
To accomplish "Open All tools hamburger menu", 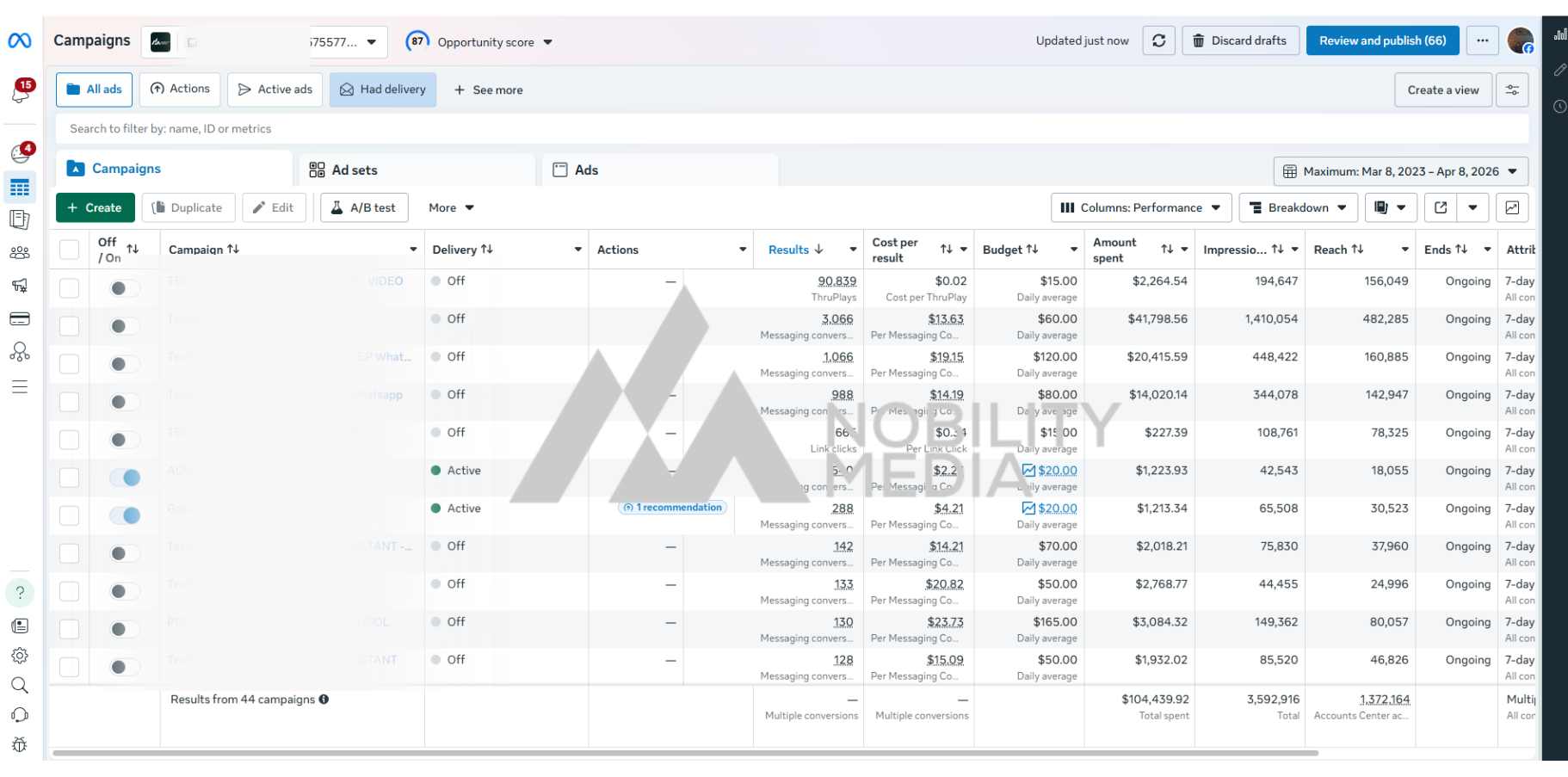I will click(x=20, y=387).
